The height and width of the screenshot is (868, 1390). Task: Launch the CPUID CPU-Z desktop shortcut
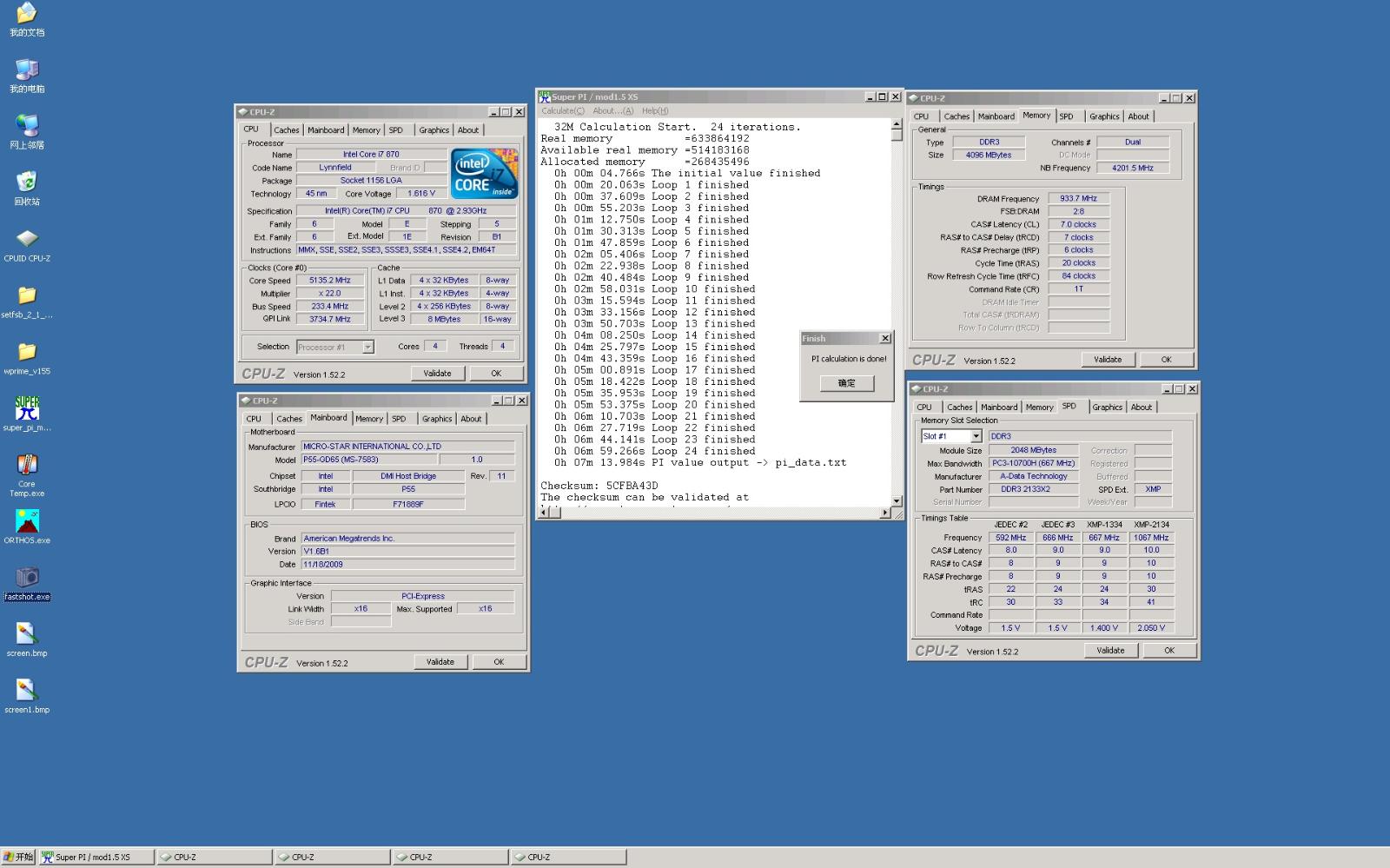pyautogui.click(x=27, y=244)
